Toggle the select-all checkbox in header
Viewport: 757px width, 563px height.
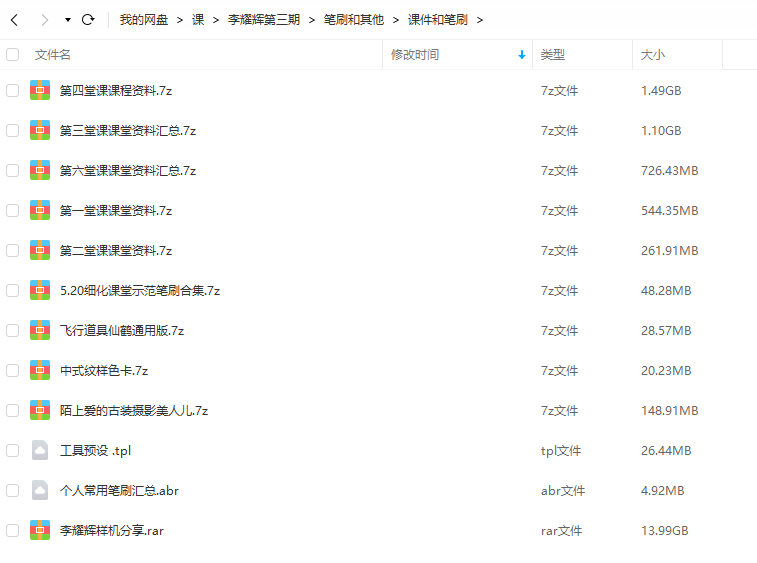tap(13, 55)
